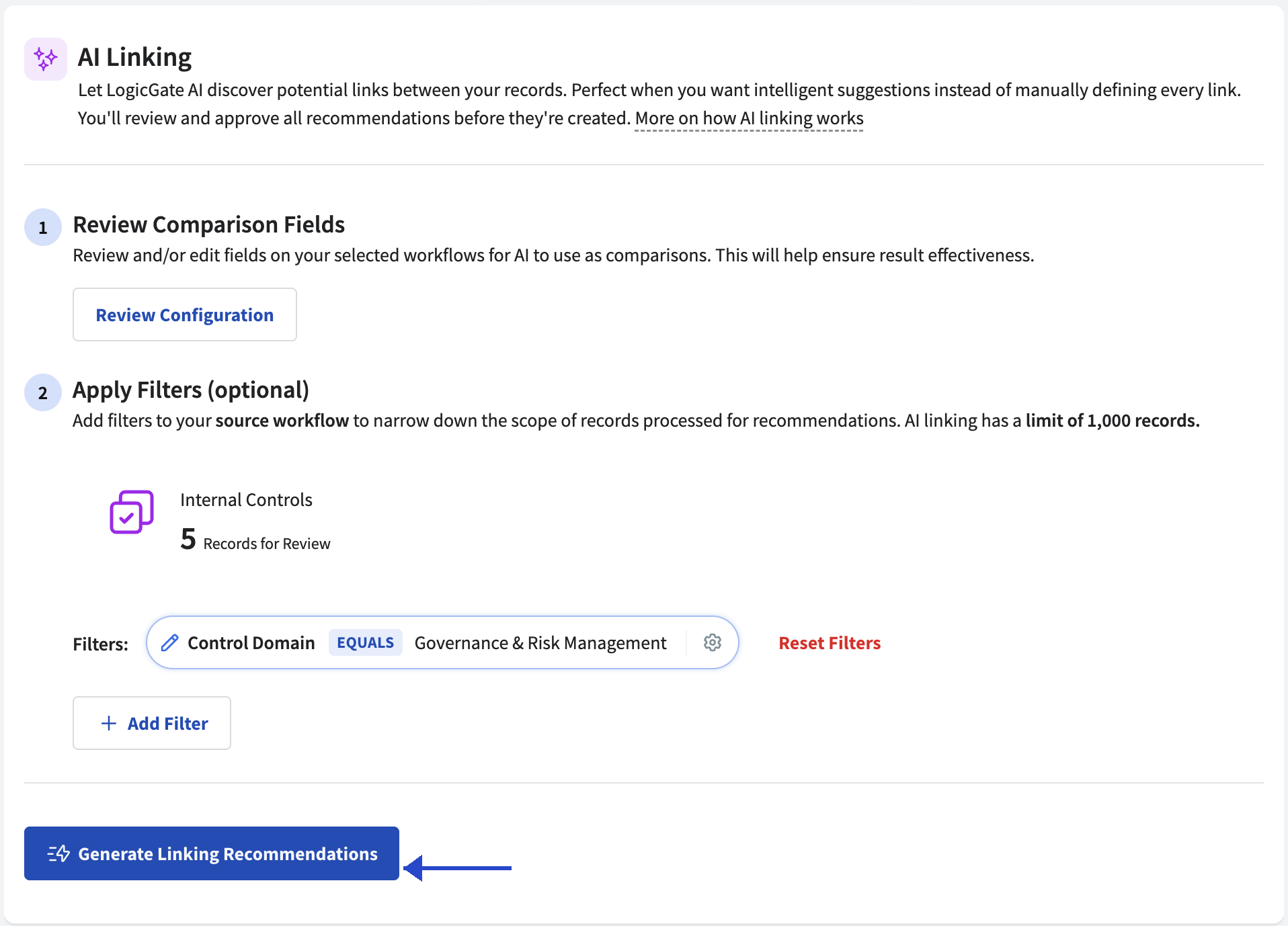Image resolution: width=1288 pixels, height=926 pixels.
Task: Click the AI Linking sparkles icon
Action: coord(46,59)
